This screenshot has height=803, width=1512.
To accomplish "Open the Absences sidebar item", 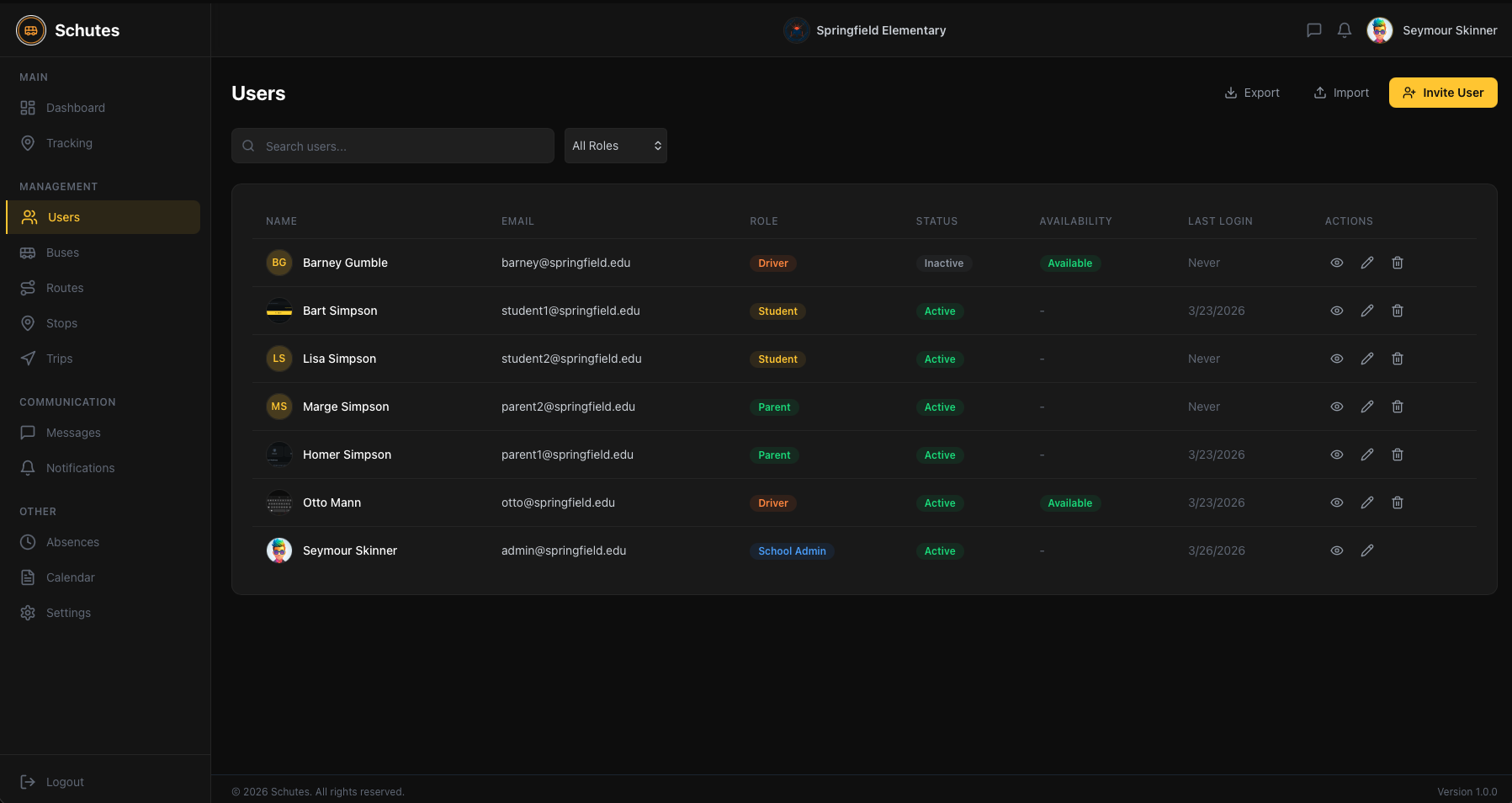I will coord(72,542).
